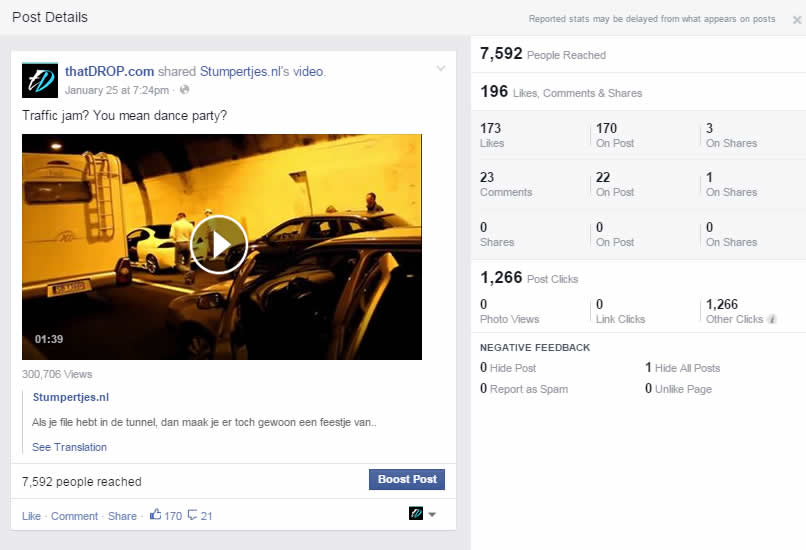Open the post-as page identity dropdown

(x=423, y=514)
